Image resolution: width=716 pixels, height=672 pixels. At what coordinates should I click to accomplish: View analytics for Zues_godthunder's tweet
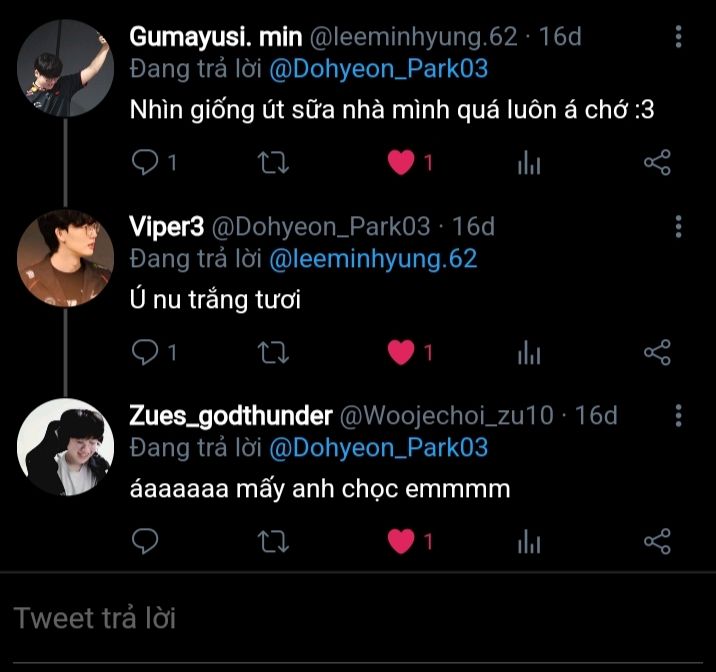pos(529,542)
